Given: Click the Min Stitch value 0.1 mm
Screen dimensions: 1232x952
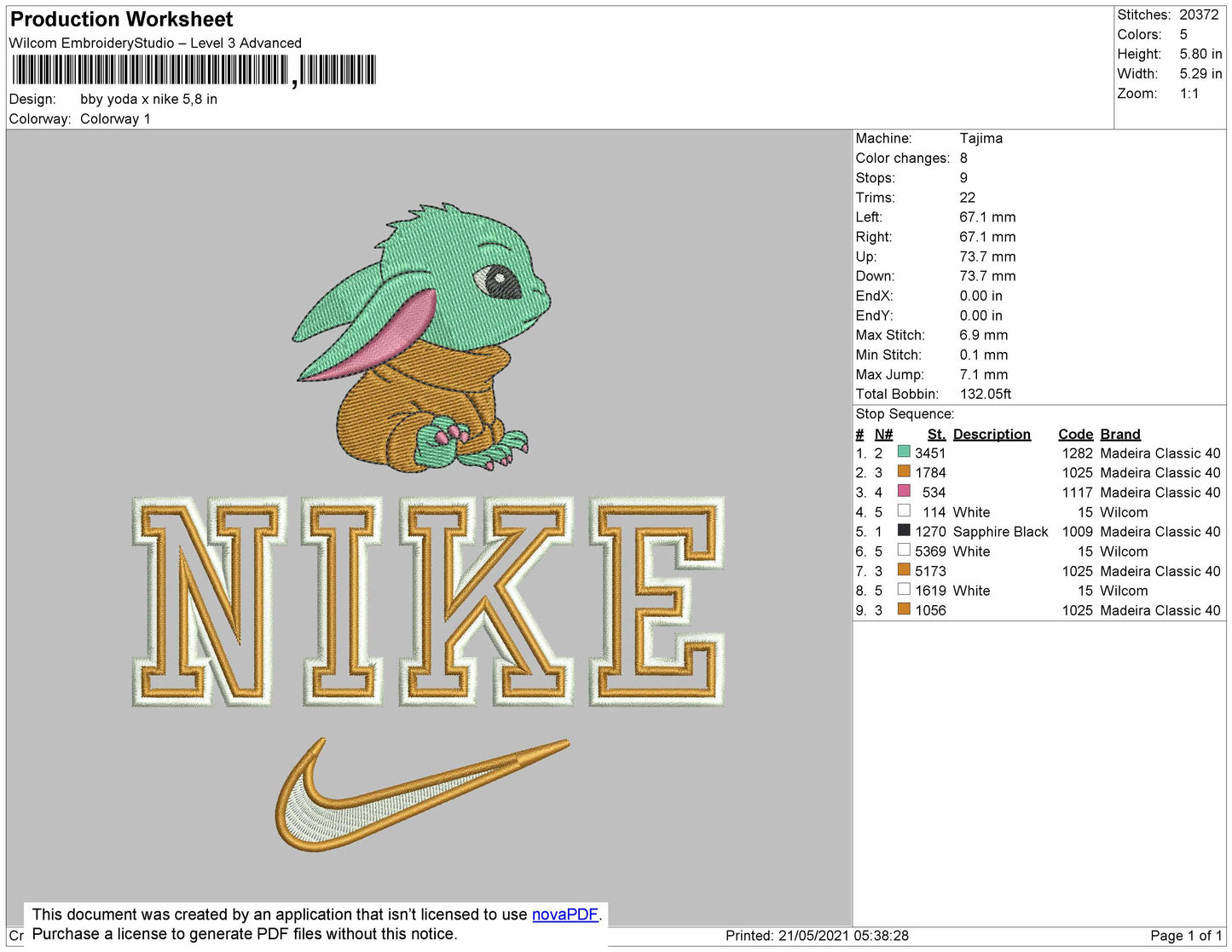Looking at the screenshot, I should [x=983, y=355].
